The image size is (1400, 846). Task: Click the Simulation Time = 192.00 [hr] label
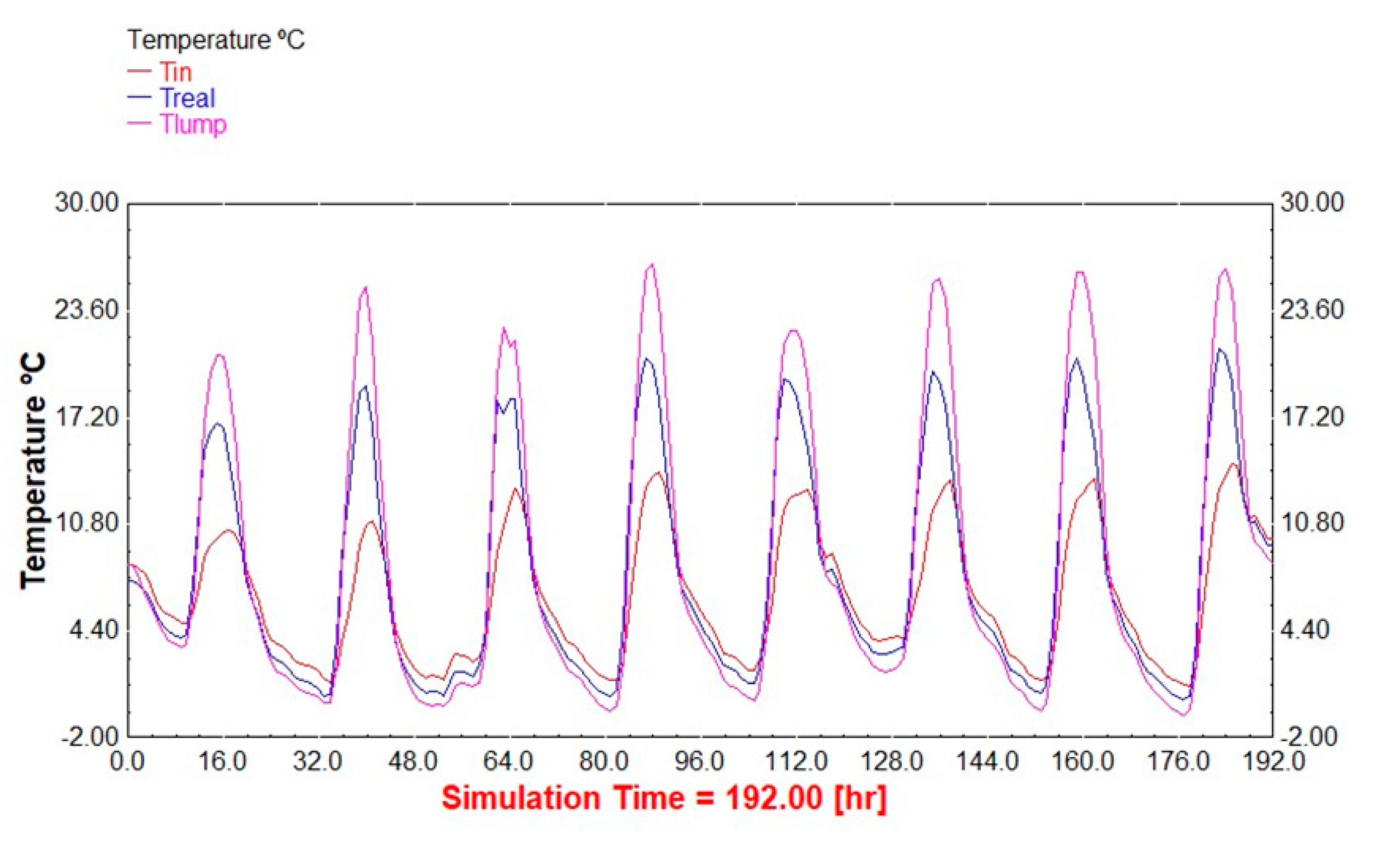point(664,798)
